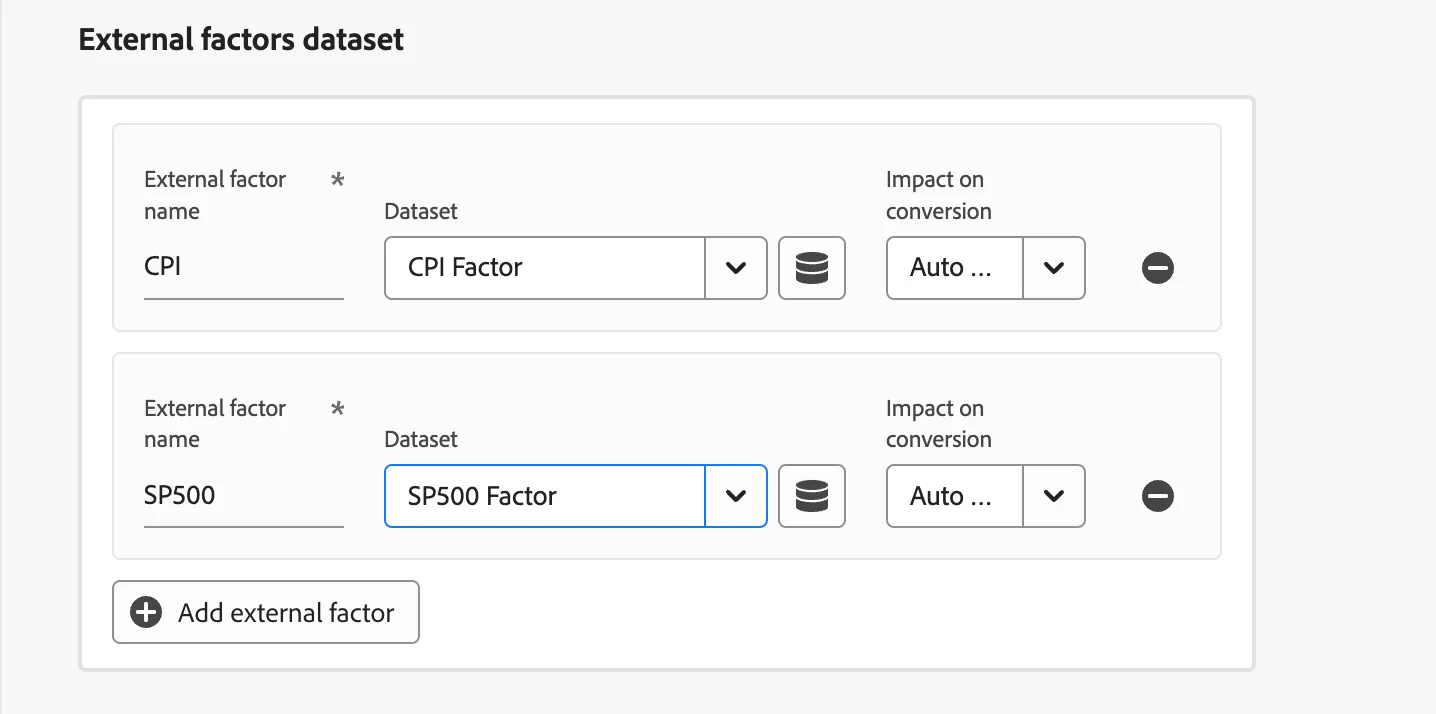Viewport: 1436px width, 714px height.
Task: Select the CPI Factor dataset combo box text
Action: pyautogui.click(x=545, y=268)
